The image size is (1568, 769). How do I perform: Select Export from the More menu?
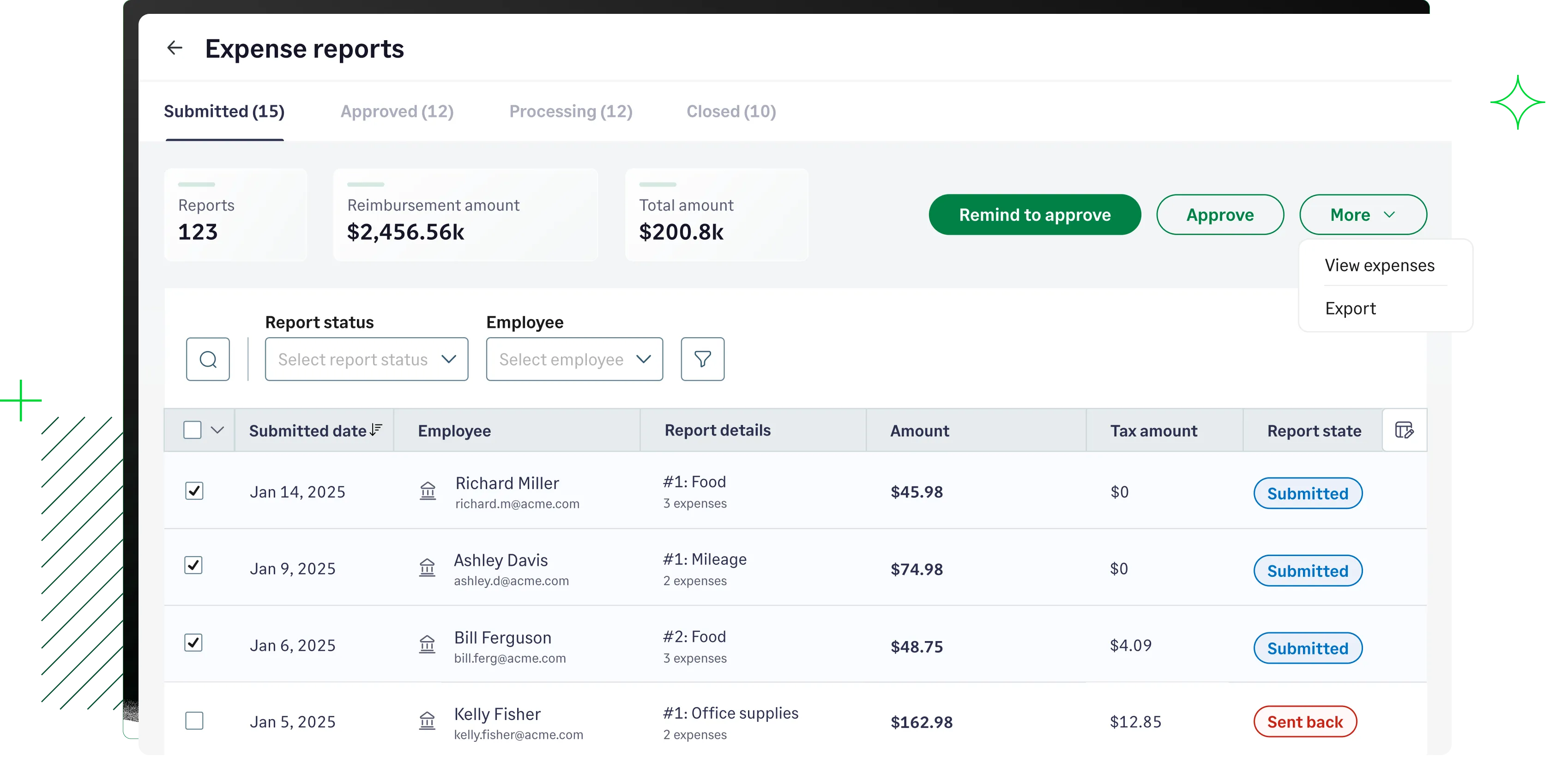1351,308
